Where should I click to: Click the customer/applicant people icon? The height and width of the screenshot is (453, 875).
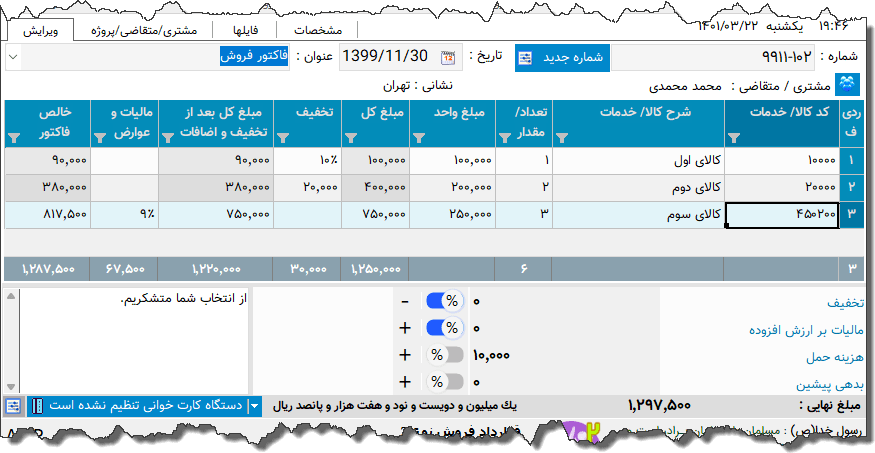(x=848, y=86)
